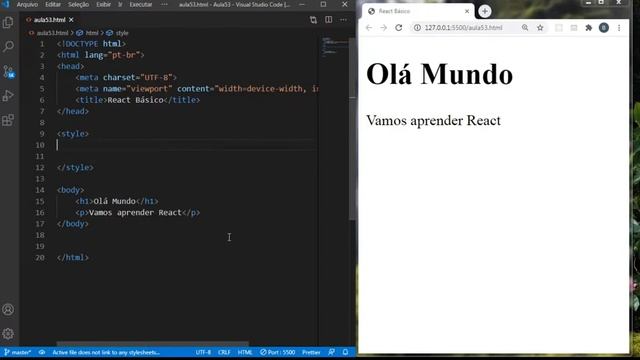Open the Search view in activity bar
The height and width of the screenshot is (360, 640).
tap(8, 47)
